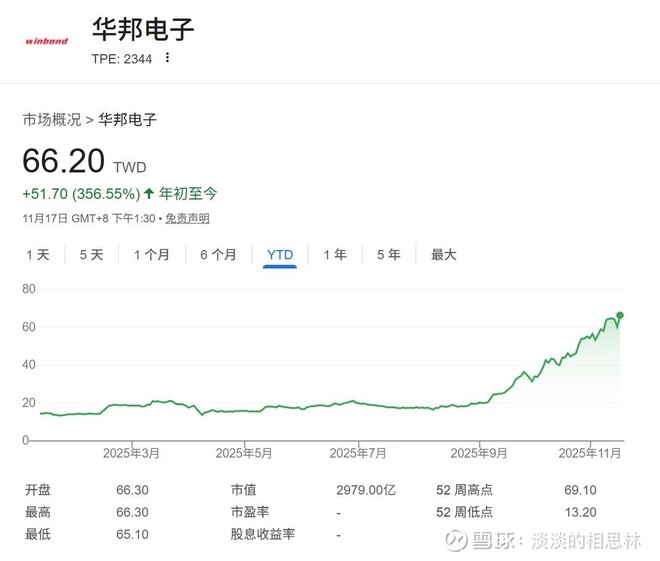Viewport: 660px width, 561px height.
Task: Click the 华邦电子 page title
Action: click(x=143, y=29)
